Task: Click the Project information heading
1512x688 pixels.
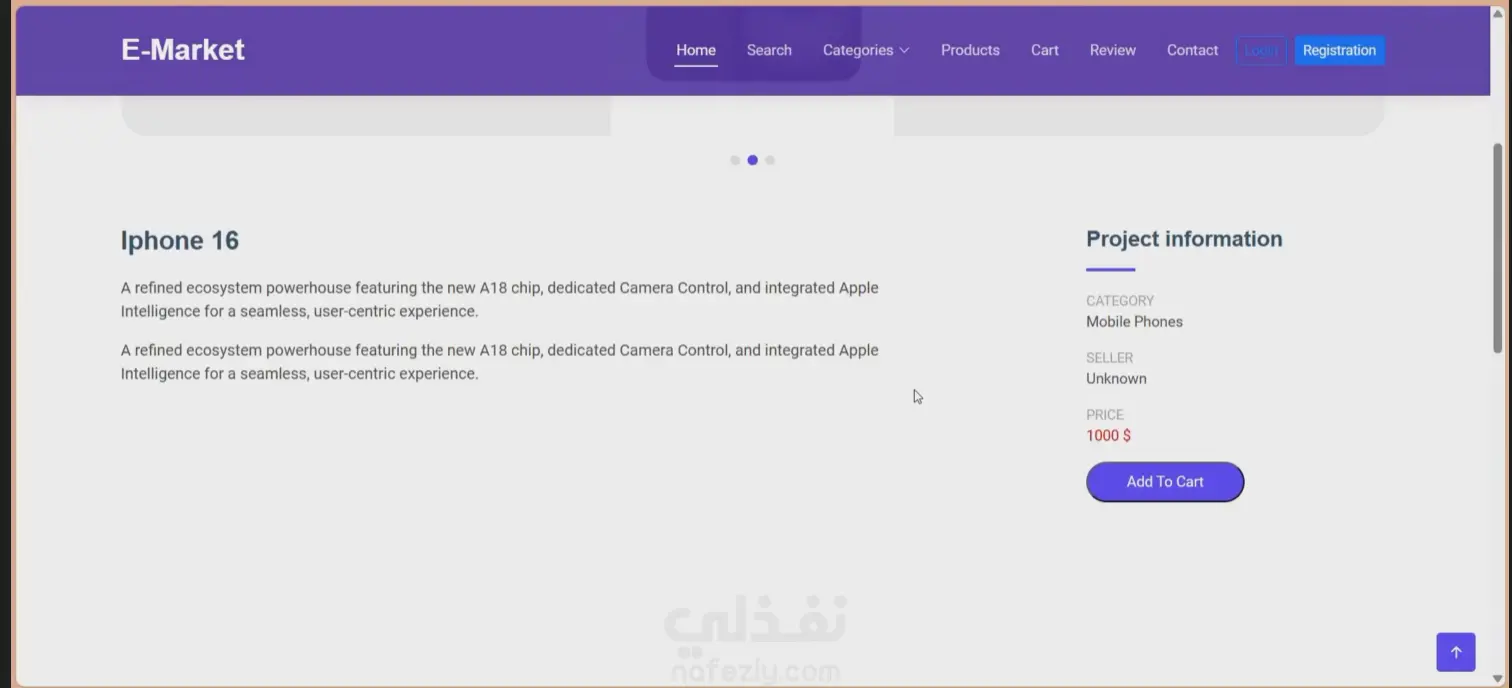Action: tap(1184, 239)
